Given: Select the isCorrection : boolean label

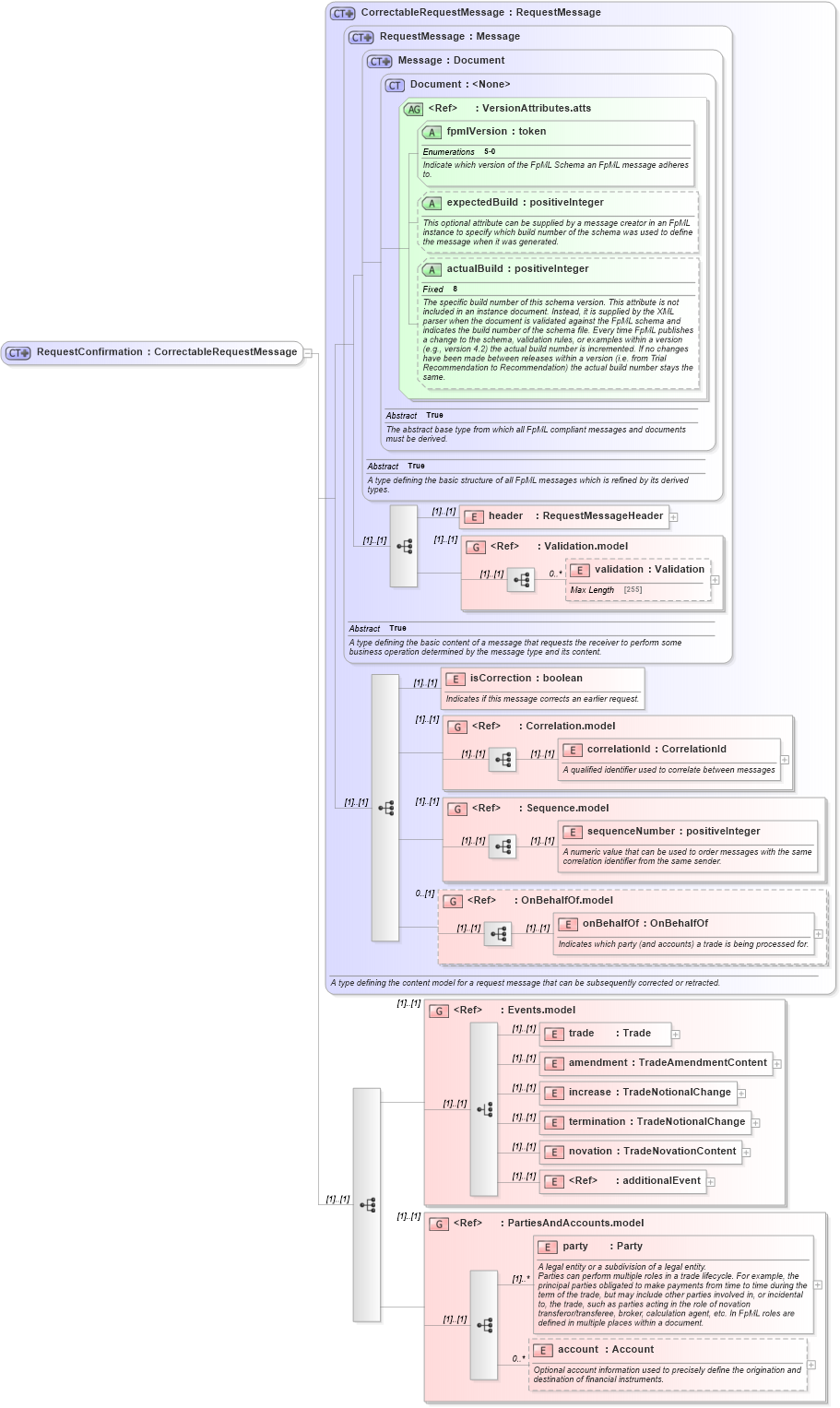Looking at the screenshot, I should click(x=526, y=679).
